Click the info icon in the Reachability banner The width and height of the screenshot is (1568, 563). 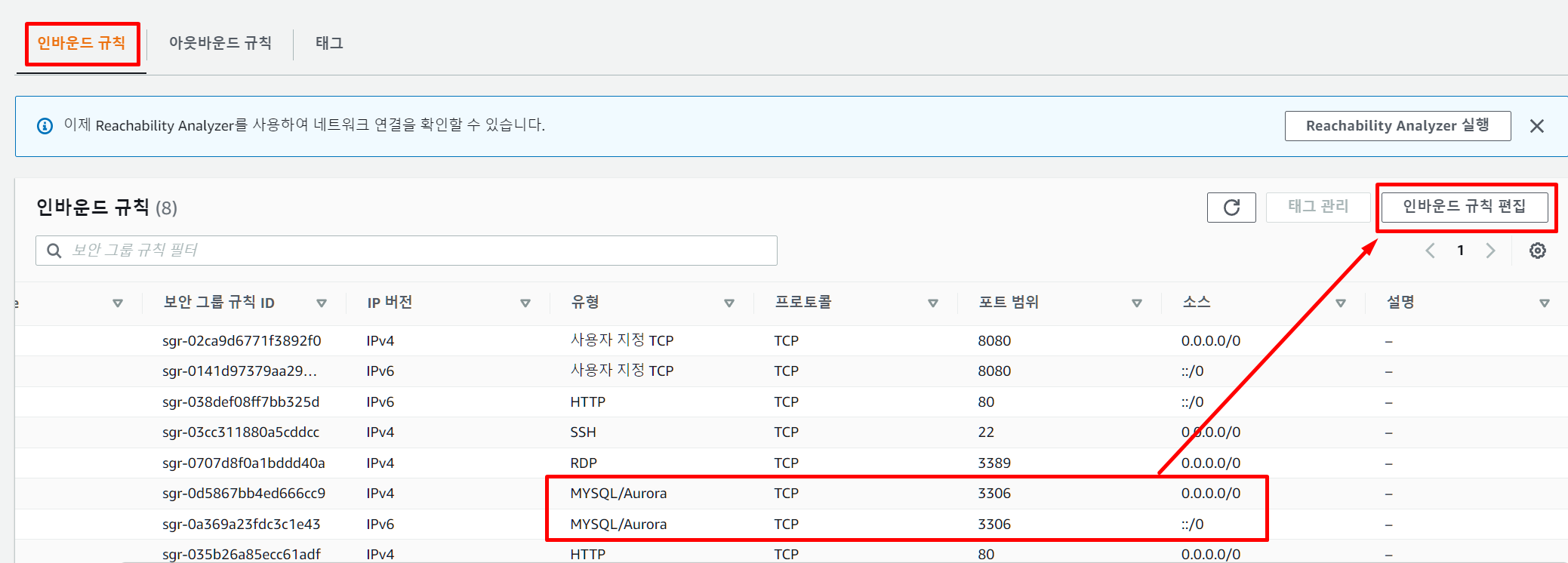45,126
